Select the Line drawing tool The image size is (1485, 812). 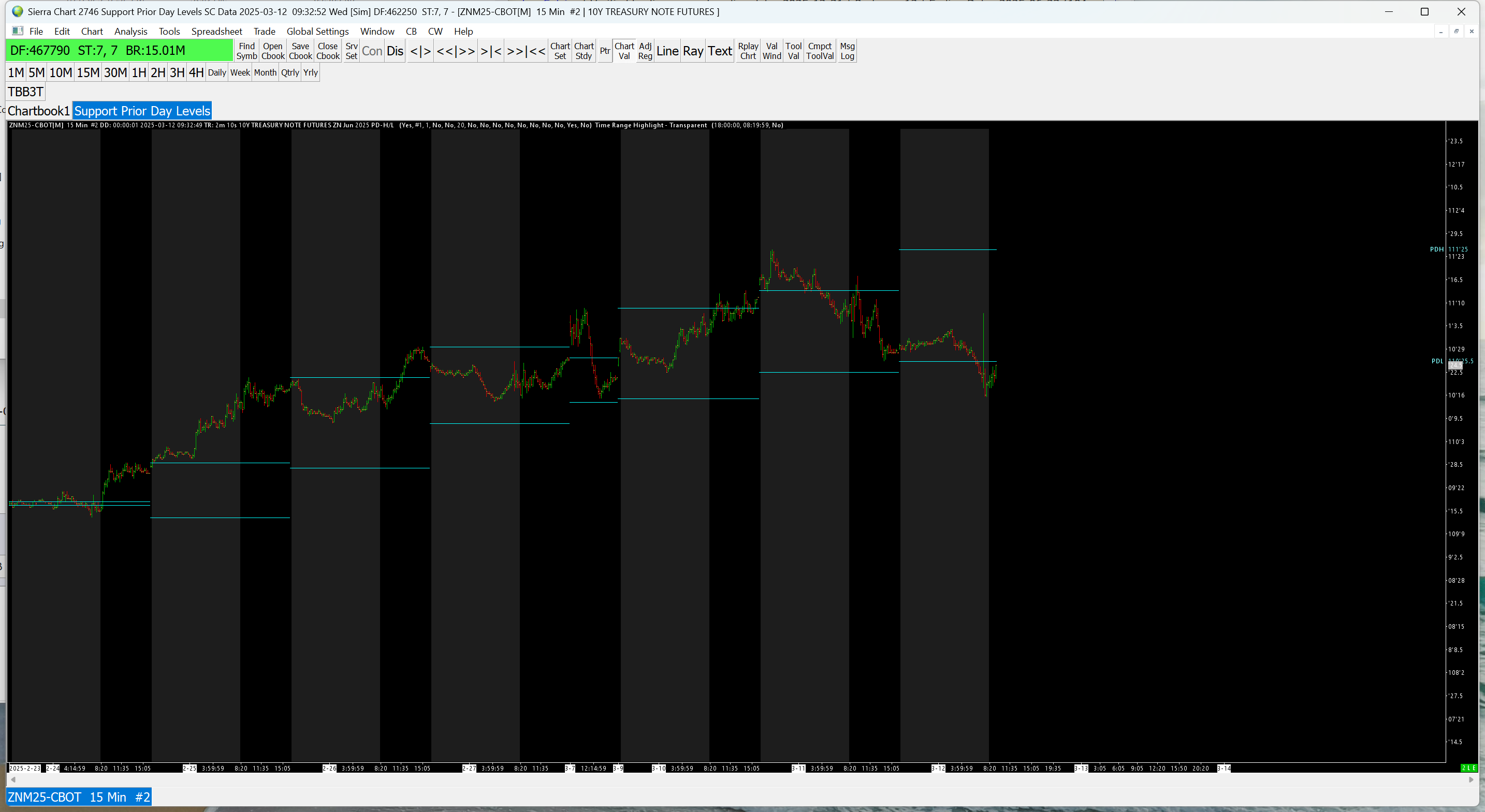(667, 51)
